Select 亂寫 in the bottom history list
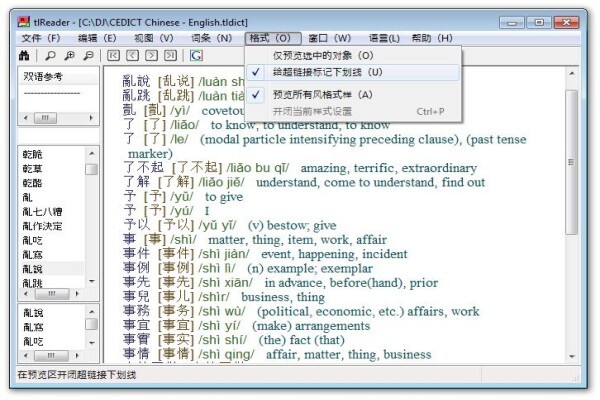The image size is (600, 400). pos(33,327)
